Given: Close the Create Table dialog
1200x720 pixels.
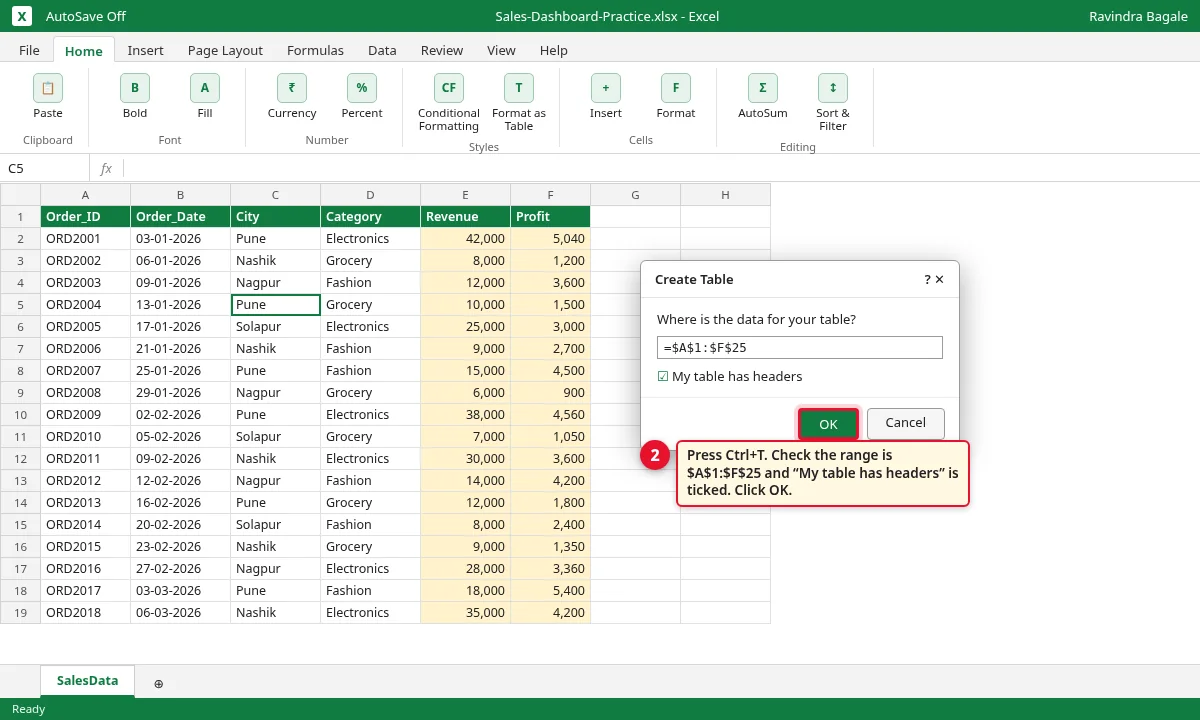Looking at the screenshot, I should click(x=939, y=280).
